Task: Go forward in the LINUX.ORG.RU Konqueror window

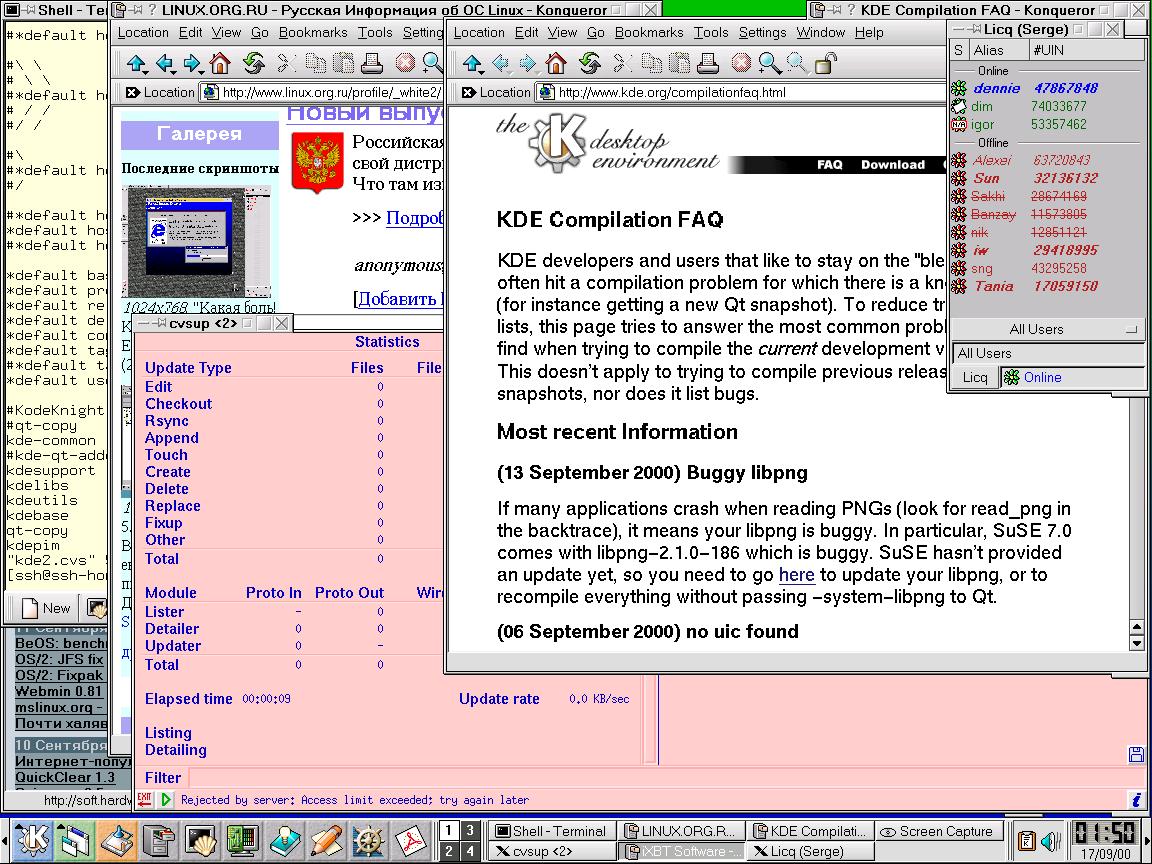Action: tap(192, 64)
